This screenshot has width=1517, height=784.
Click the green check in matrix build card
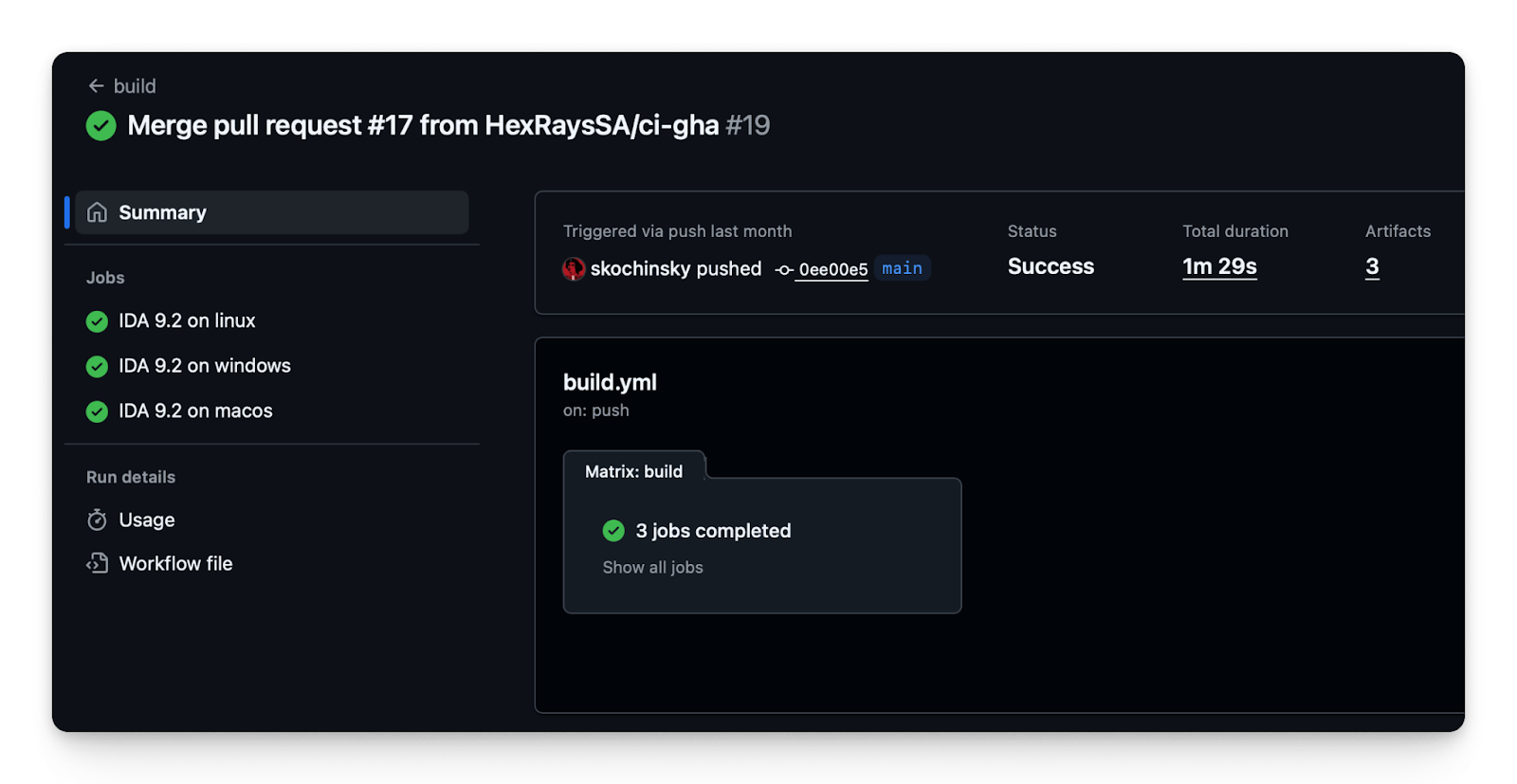click(x=613, y=531)
